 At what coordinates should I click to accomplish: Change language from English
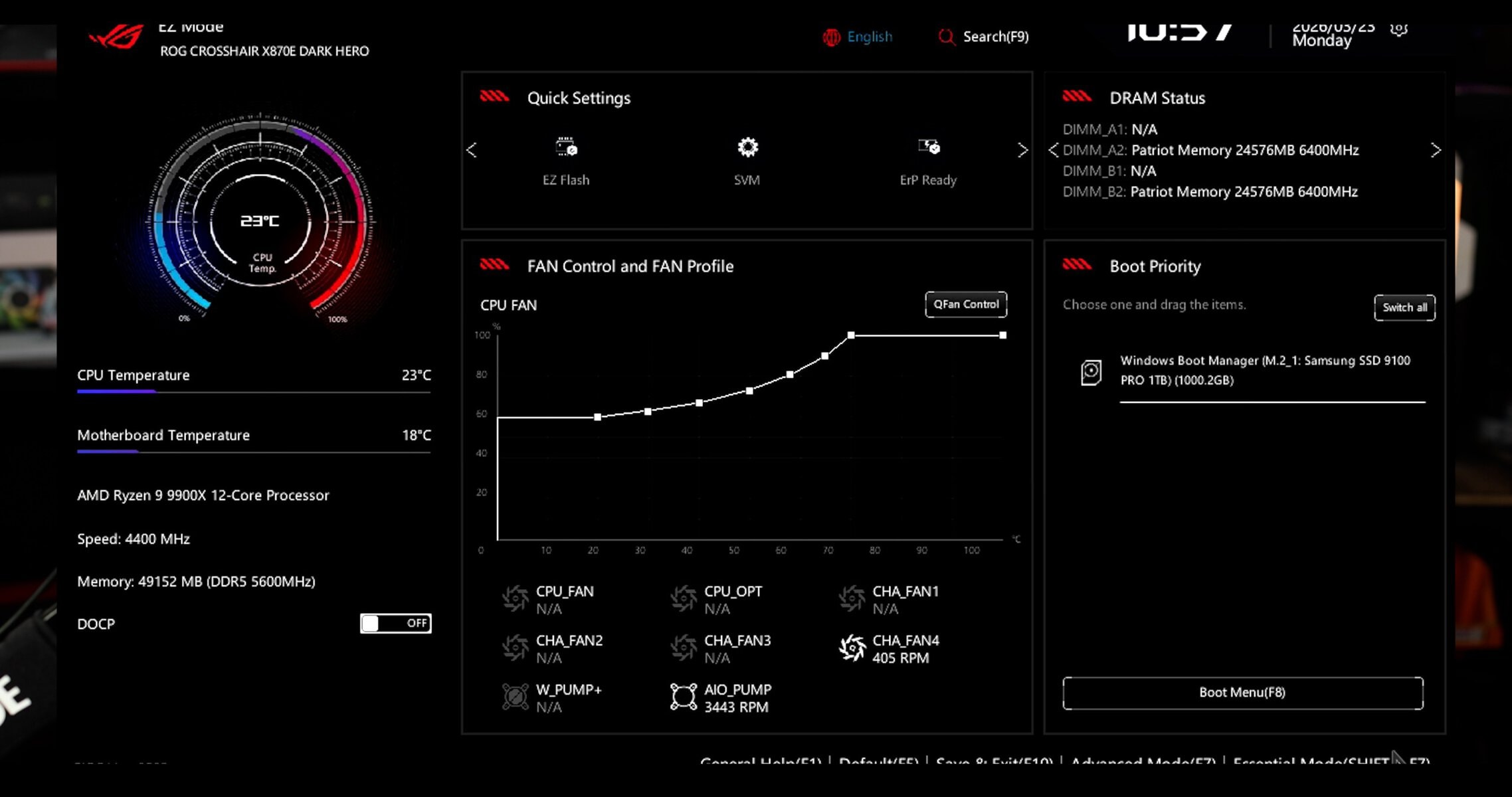tap(869, 37)
